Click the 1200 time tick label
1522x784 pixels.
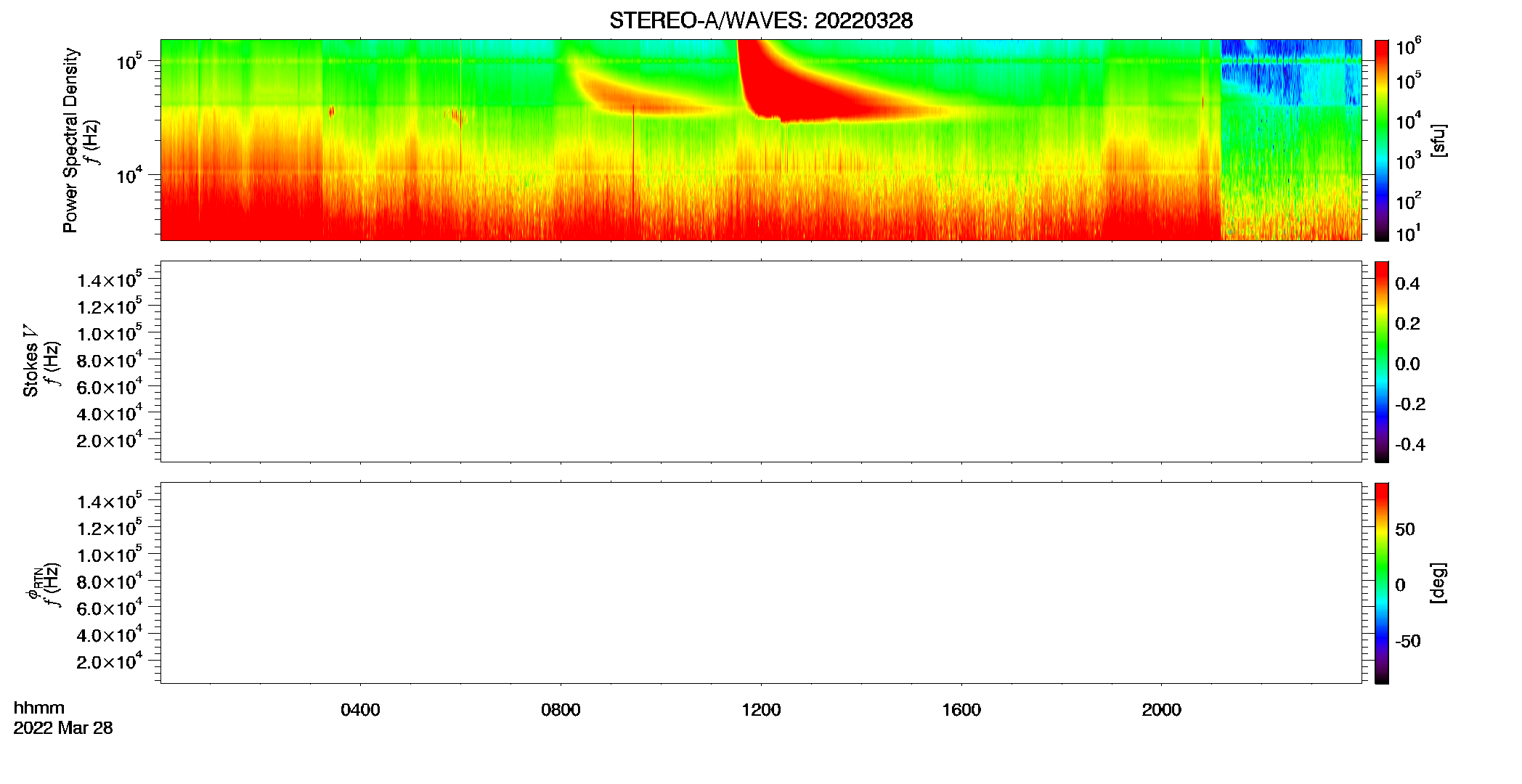coord(761,710)
